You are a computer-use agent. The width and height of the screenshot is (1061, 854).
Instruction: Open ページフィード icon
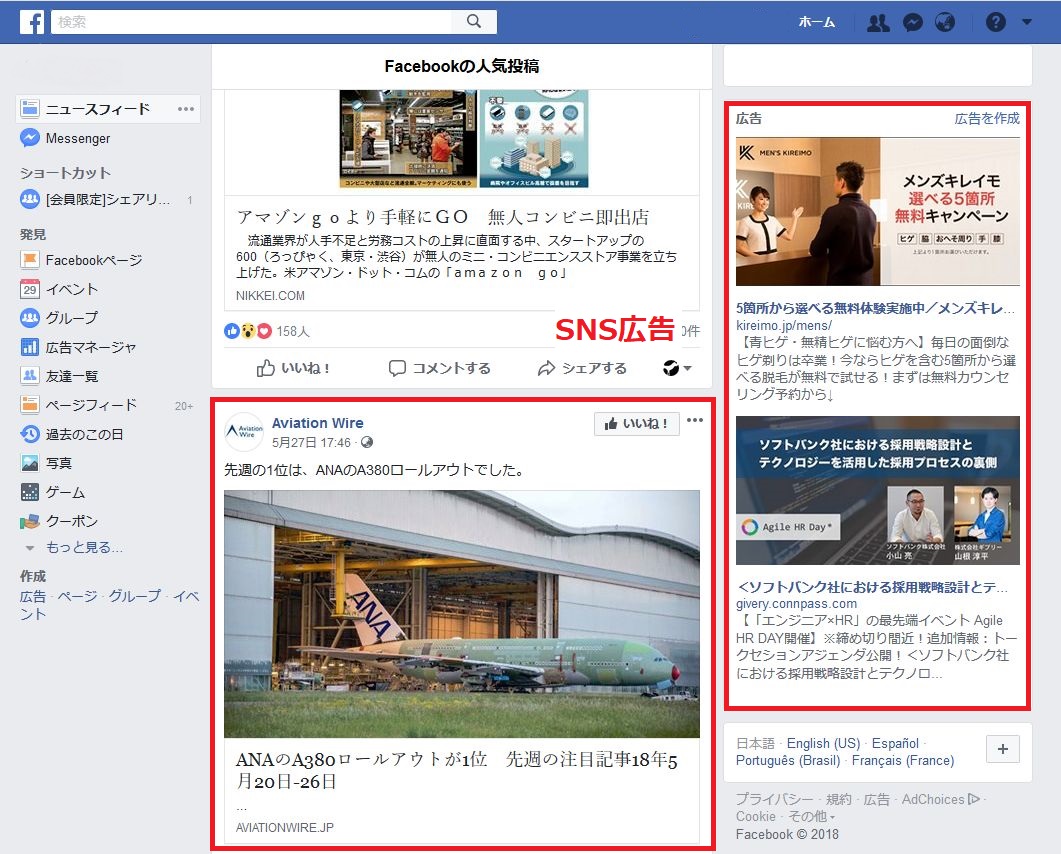(x=30, y=405)
